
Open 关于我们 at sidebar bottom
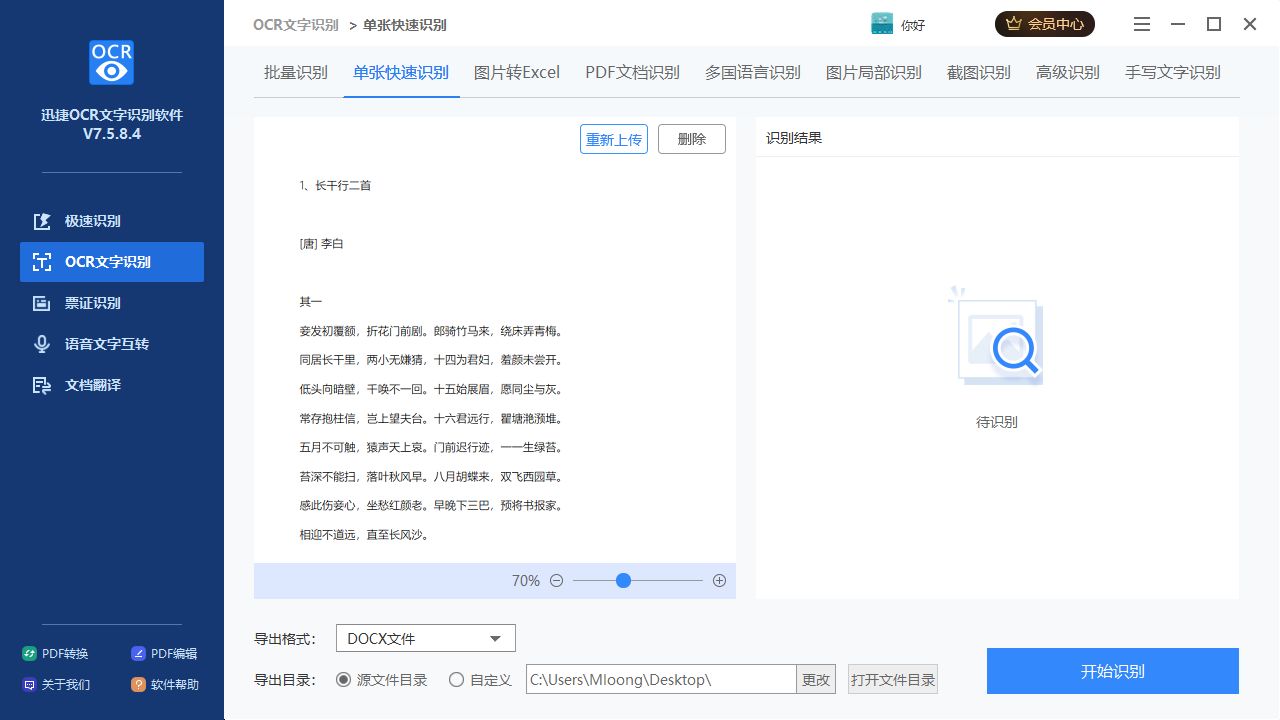56,685
